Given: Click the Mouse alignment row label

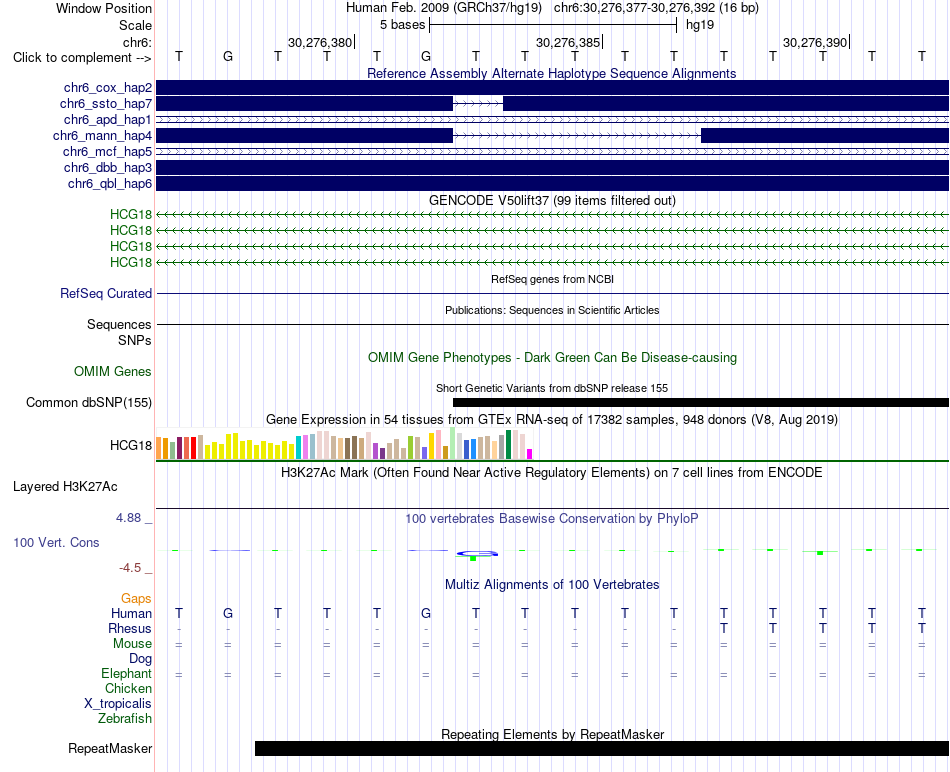Looking at the screenshot, I should [x=132, y=644].
